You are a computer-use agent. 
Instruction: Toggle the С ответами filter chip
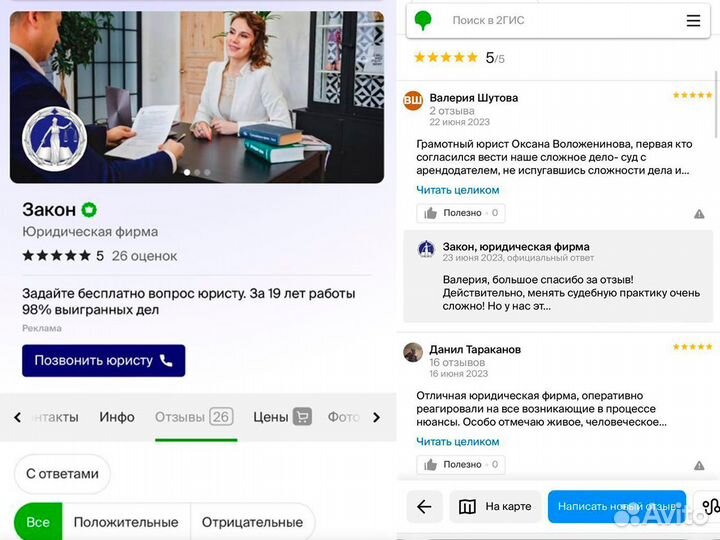tap(62, 474)
